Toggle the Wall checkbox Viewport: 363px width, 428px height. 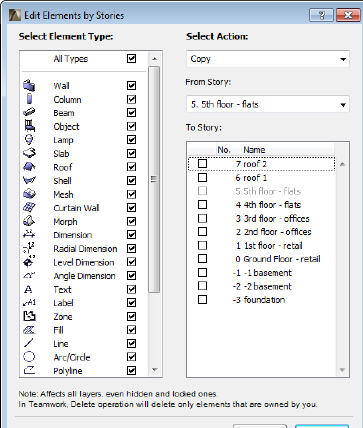[131, 86]
